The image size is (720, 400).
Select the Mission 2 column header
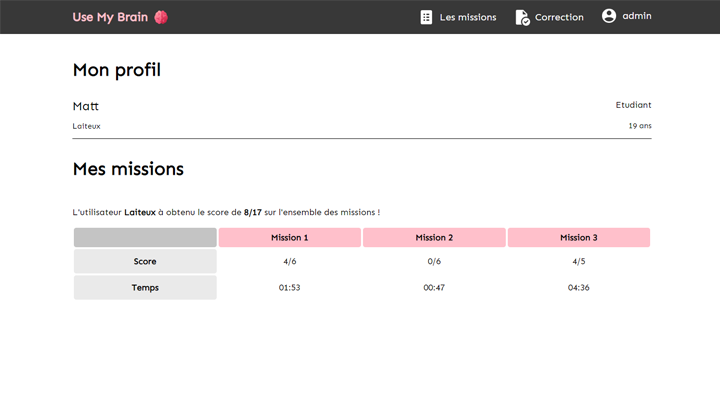(x=435, y=238)
